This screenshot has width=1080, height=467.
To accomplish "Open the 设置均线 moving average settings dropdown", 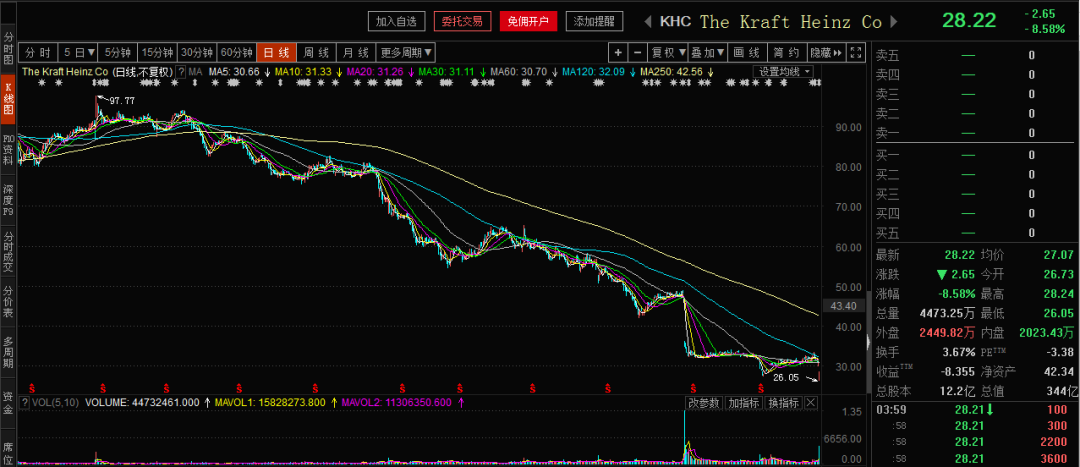I will [784, 71].
